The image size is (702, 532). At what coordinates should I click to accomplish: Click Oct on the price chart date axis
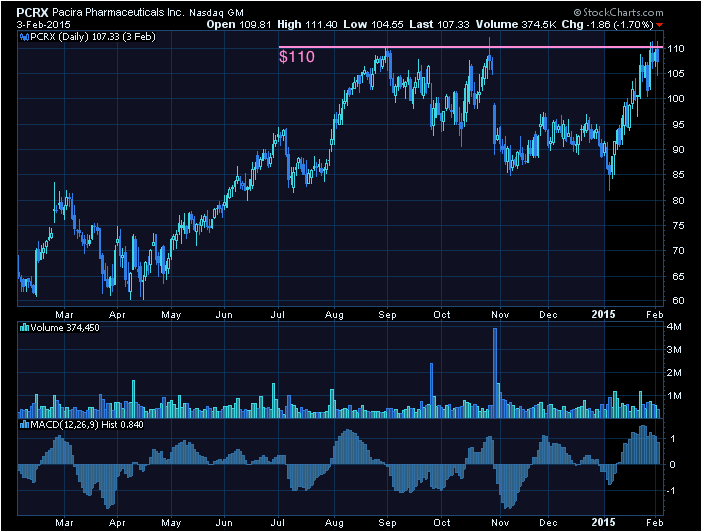pos(442,315)
